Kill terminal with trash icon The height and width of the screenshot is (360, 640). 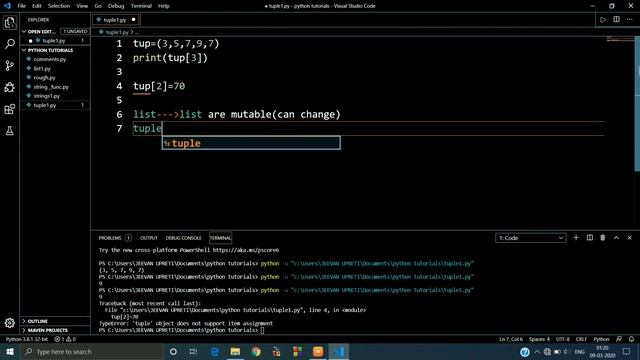[603, 238]
